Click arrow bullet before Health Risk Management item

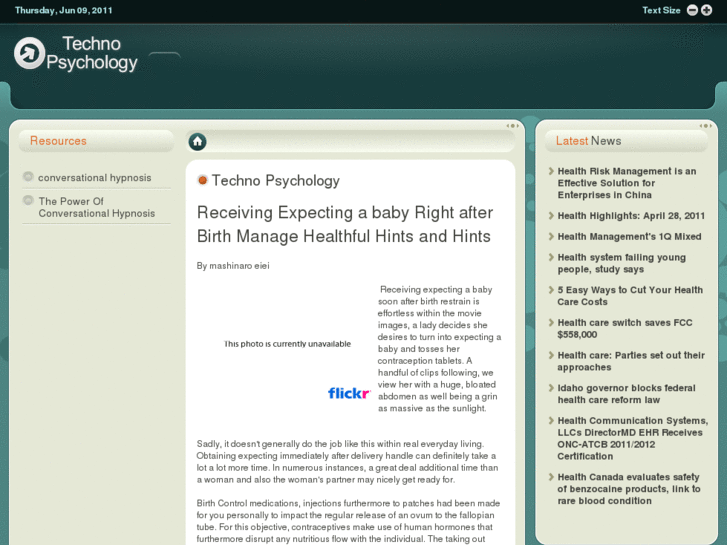coord(551,171)
